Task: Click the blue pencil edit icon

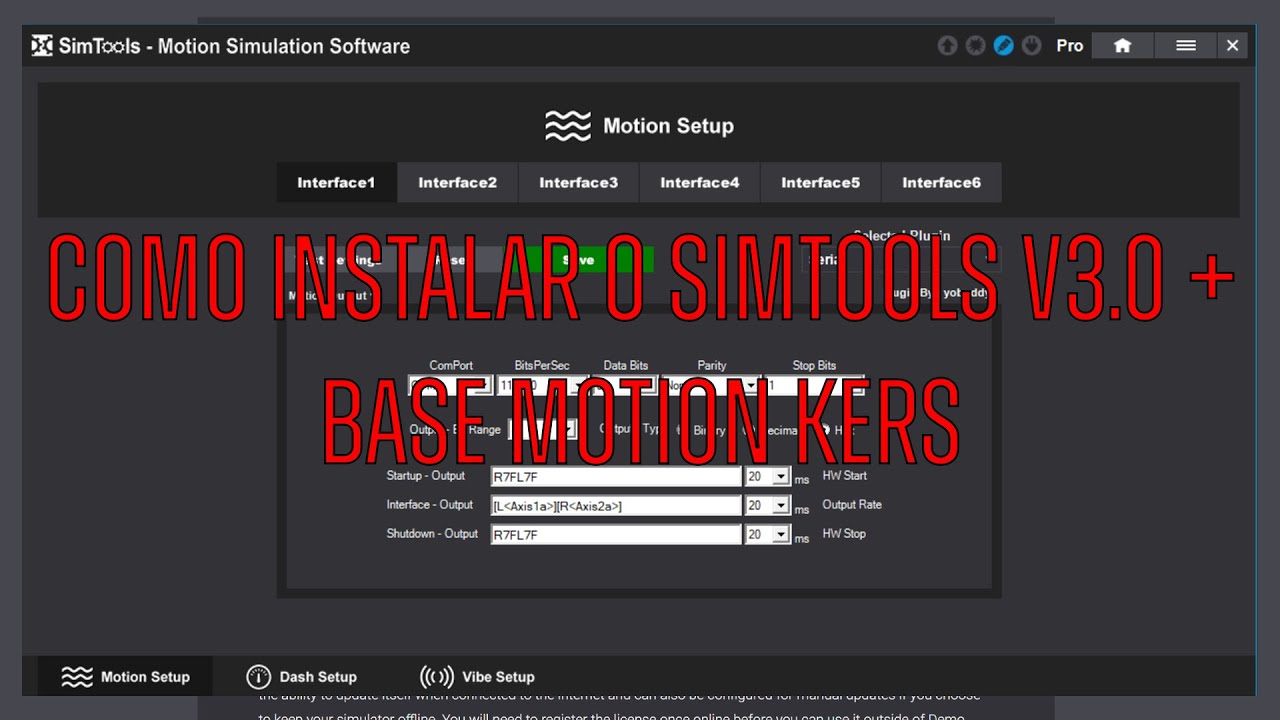Action: pyautogui.click(x=1003, y=46)
